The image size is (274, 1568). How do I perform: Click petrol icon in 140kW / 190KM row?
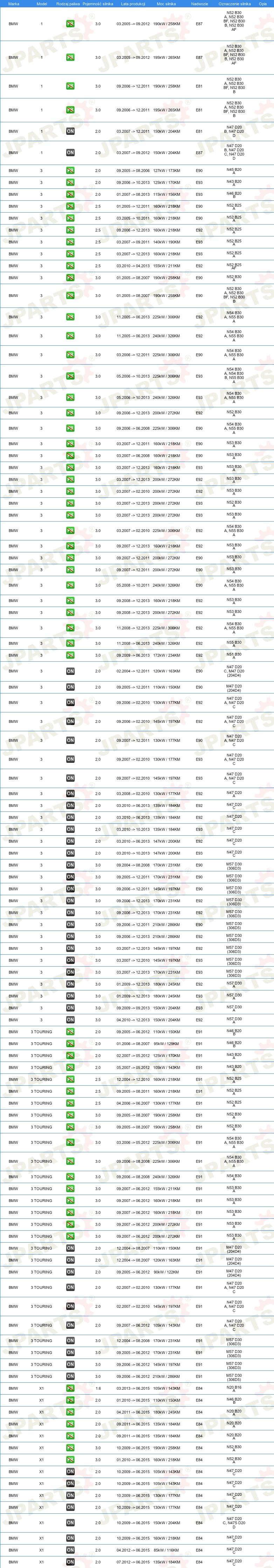point(70,242)
